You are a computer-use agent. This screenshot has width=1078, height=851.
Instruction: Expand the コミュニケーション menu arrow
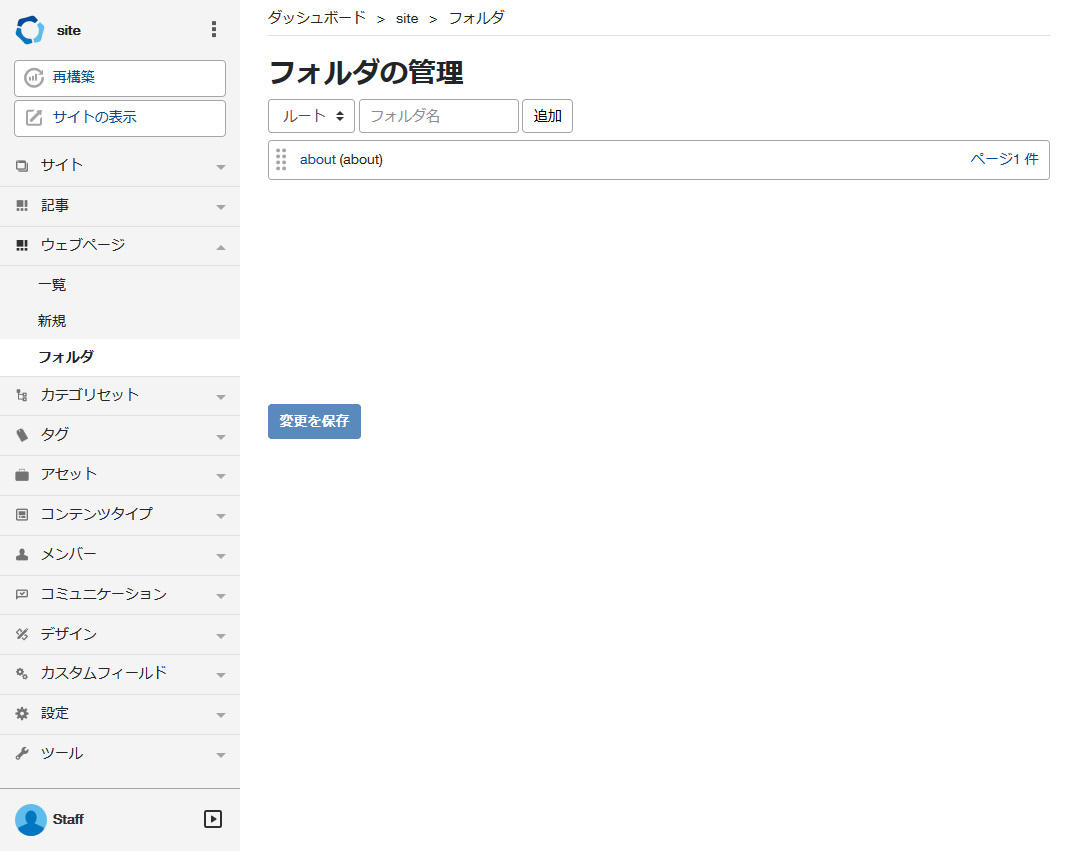221,595
